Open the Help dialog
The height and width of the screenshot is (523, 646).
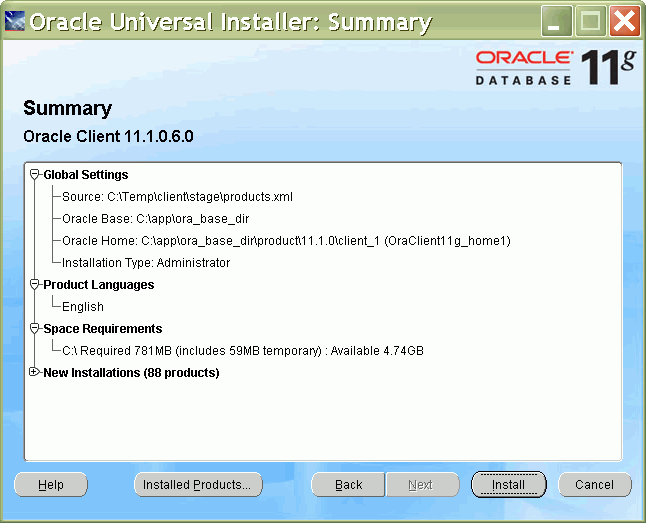(x=51, y=485)
